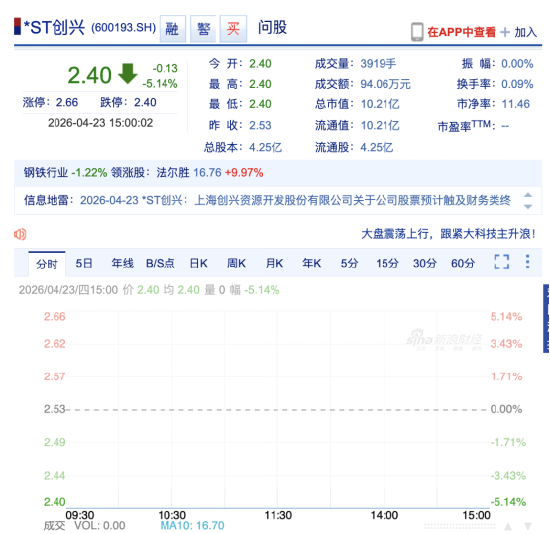Screen dimensions: 550x534
Task: Click the red 买 buy badge
Action: click(x=233, y=29)
